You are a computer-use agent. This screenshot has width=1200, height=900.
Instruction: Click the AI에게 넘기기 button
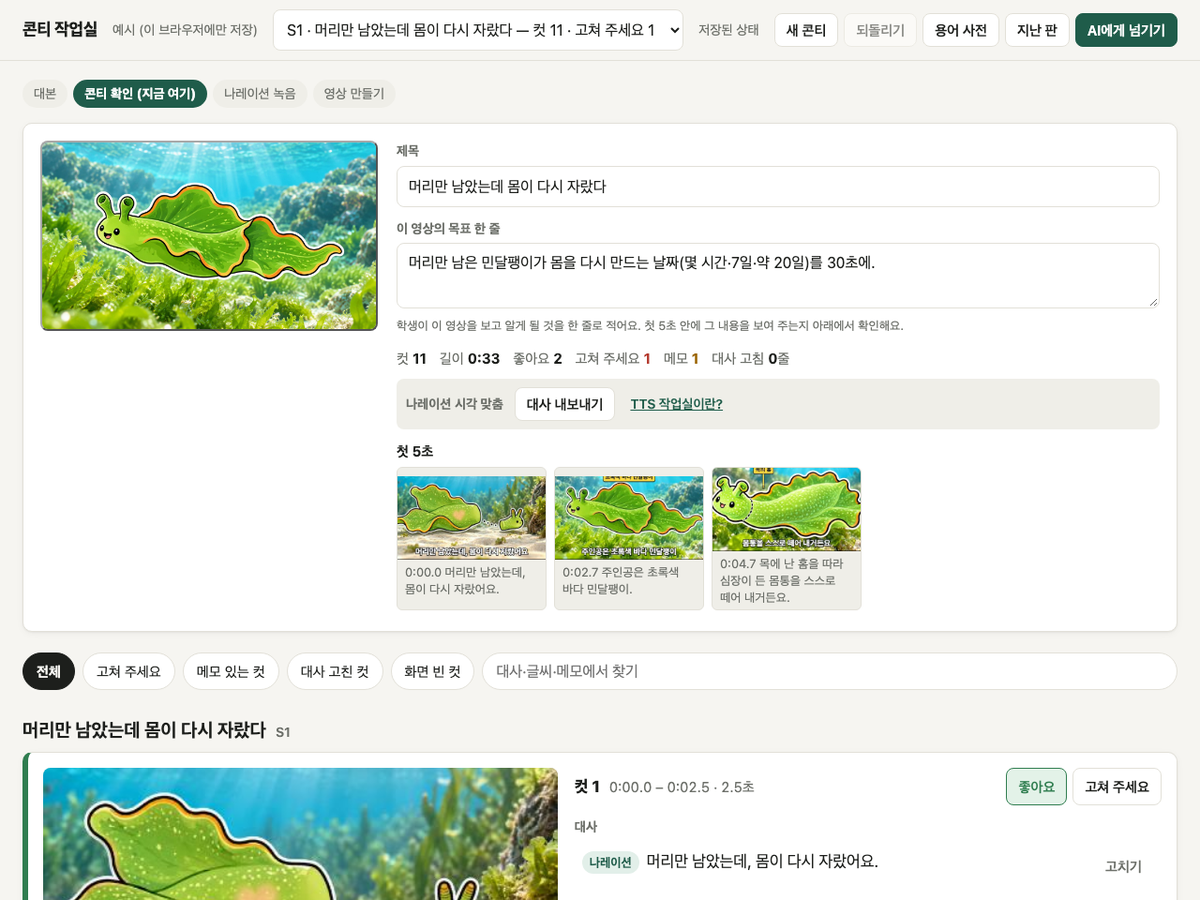pyautogui.click(x=1126, y=30)
